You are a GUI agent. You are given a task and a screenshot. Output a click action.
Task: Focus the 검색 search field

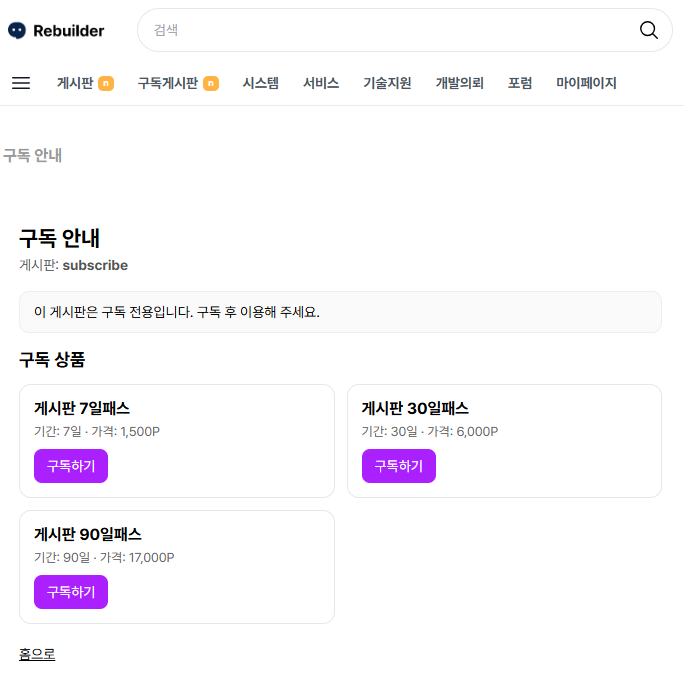(390, 30)
